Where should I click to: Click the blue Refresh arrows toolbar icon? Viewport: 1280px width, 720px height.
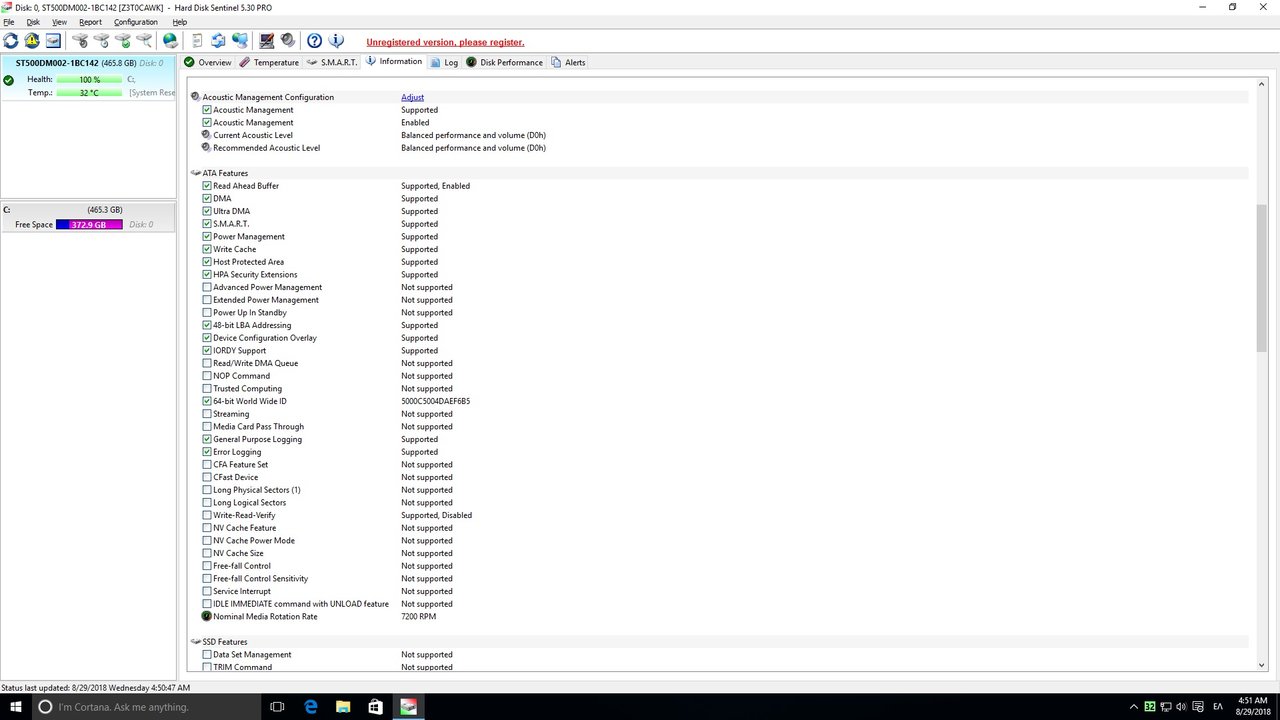pos(11,41)
